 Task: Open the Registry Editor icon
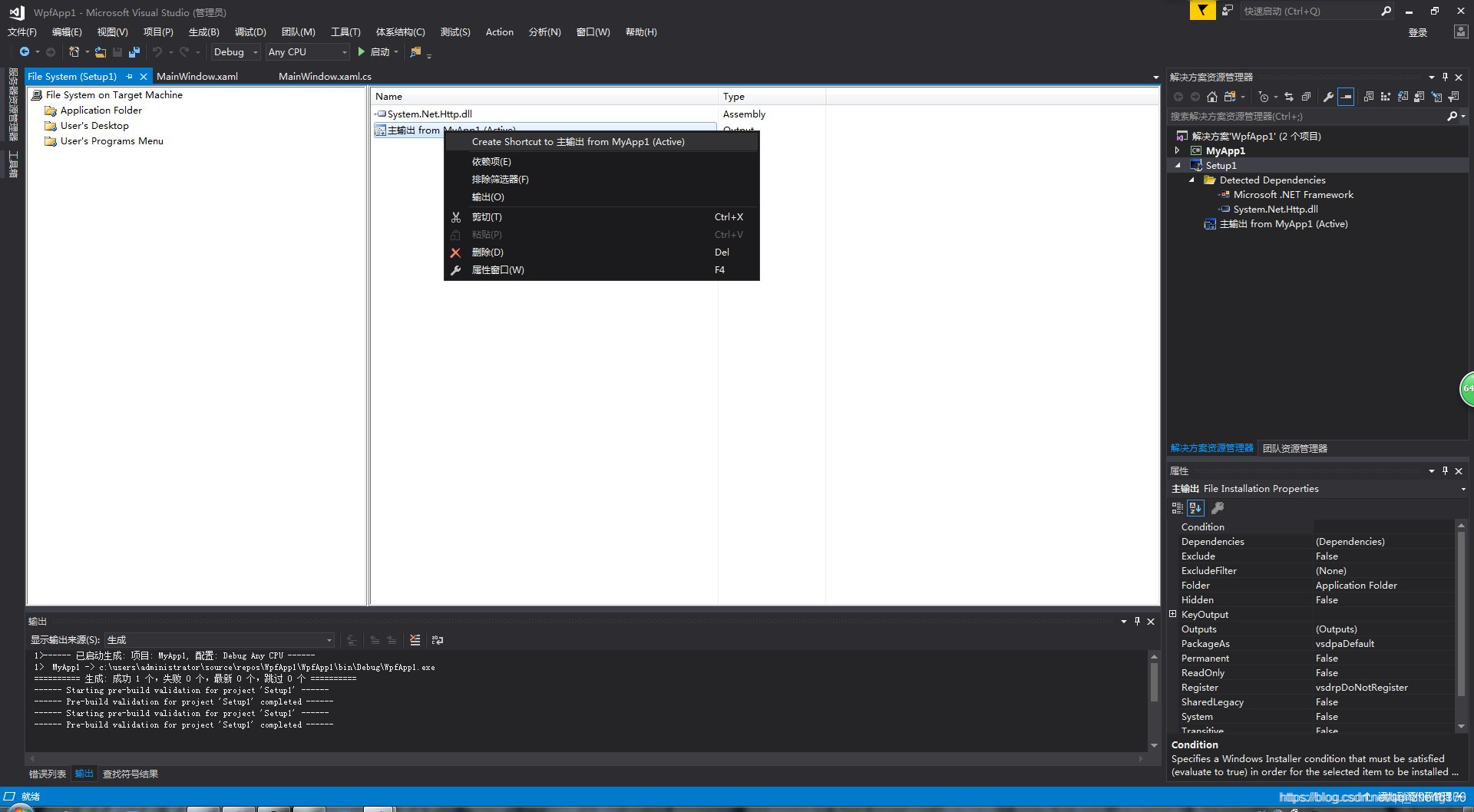(x=1386, y=97)
